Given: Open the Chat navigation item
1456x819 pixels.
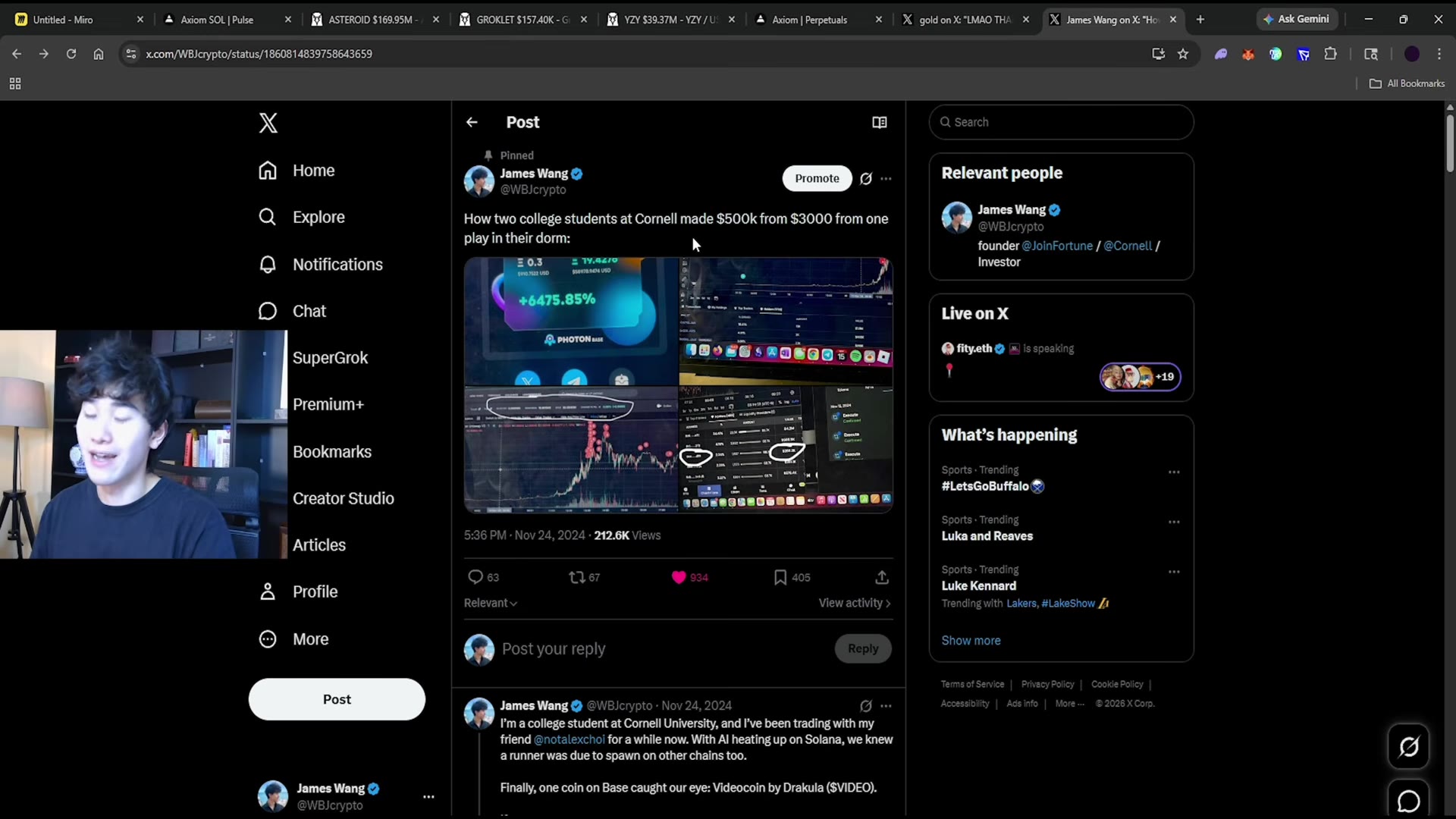Looking at the screenshot, I should click(x=292, y=311).
